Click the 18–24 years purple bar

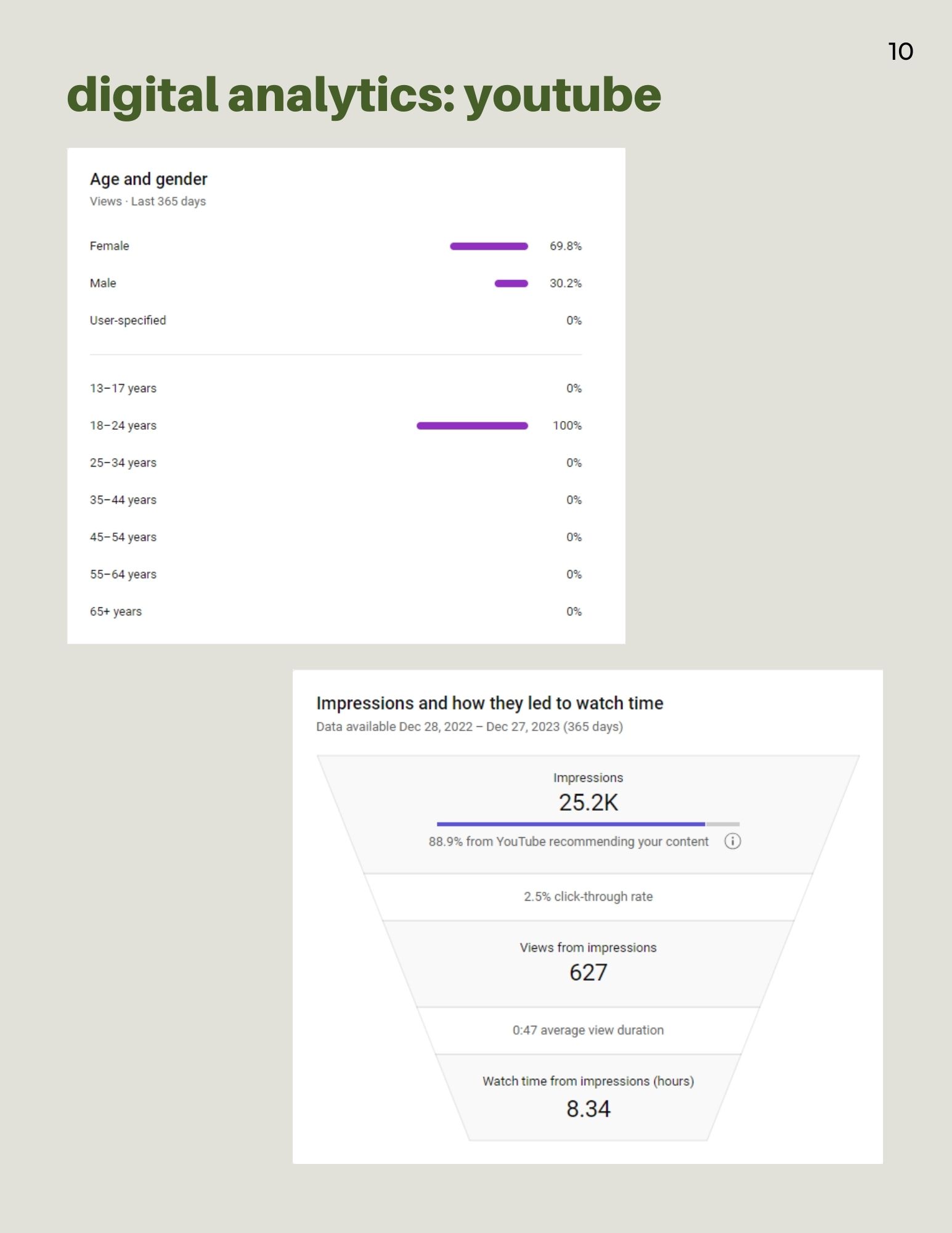tap(472, 425)
